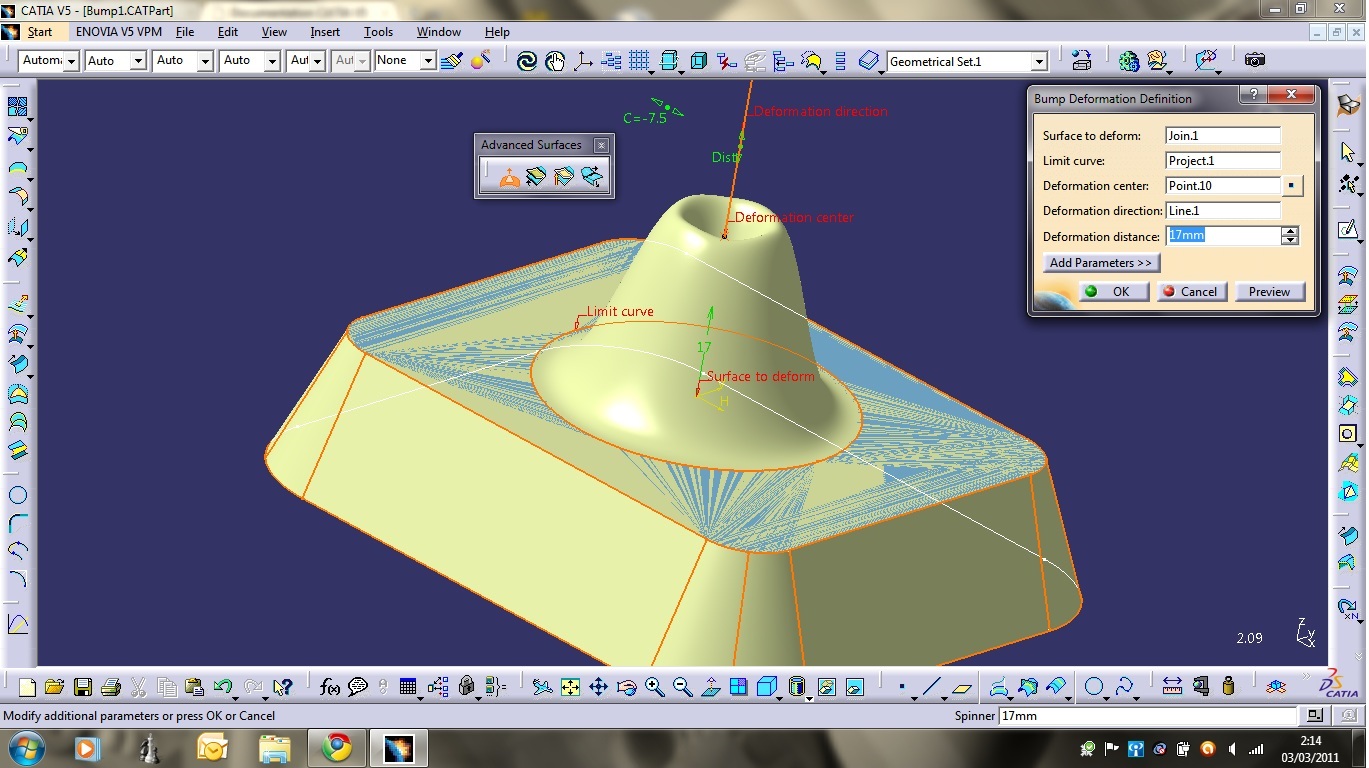Click the Normal View icon

click(x=711, y=687)
